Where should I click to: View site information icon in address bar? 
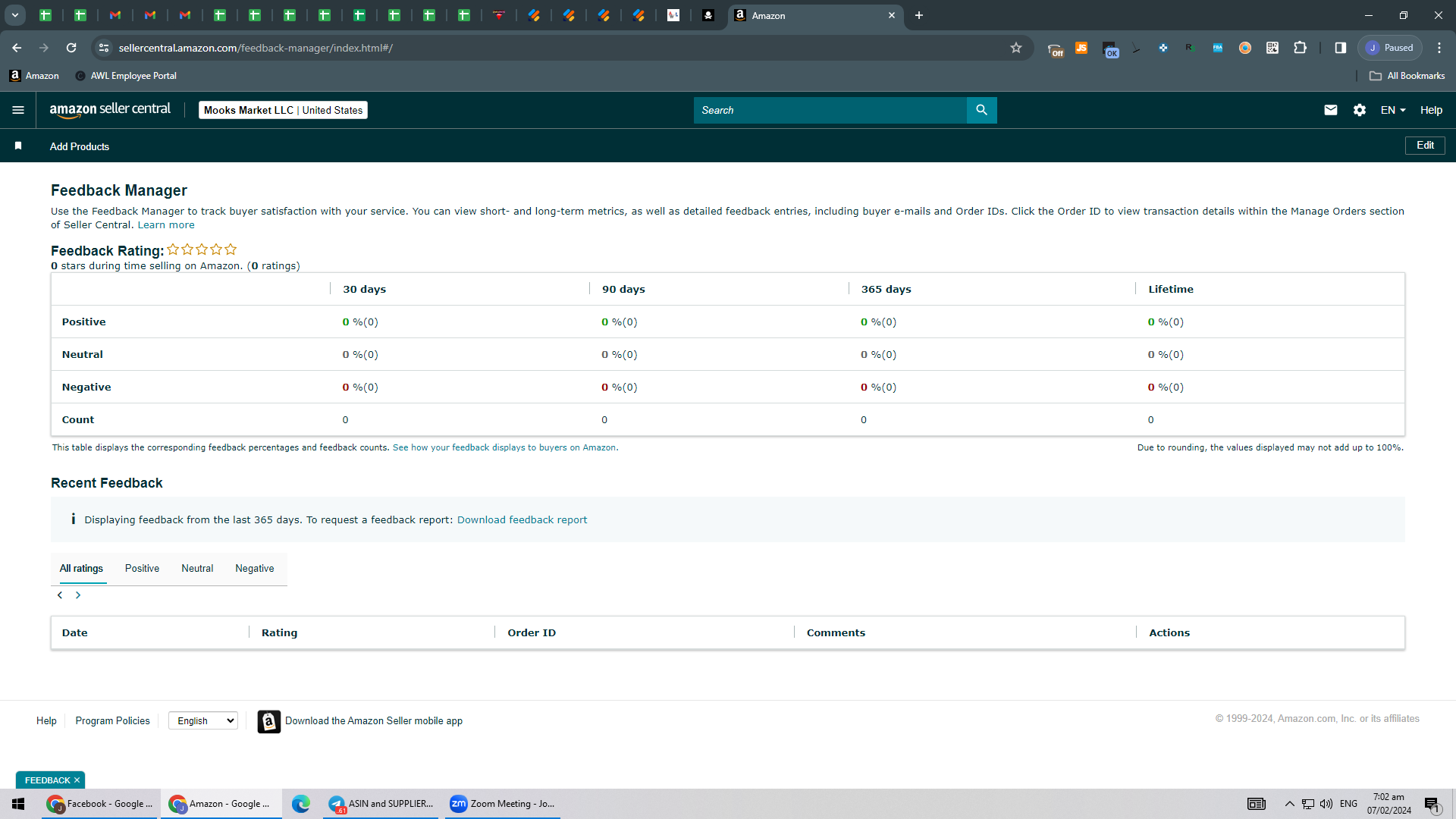click(104, 48)
